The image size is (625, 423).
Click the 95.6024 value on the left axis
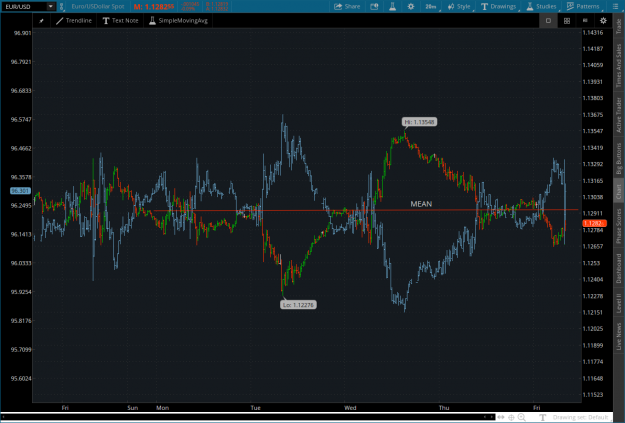21,378
